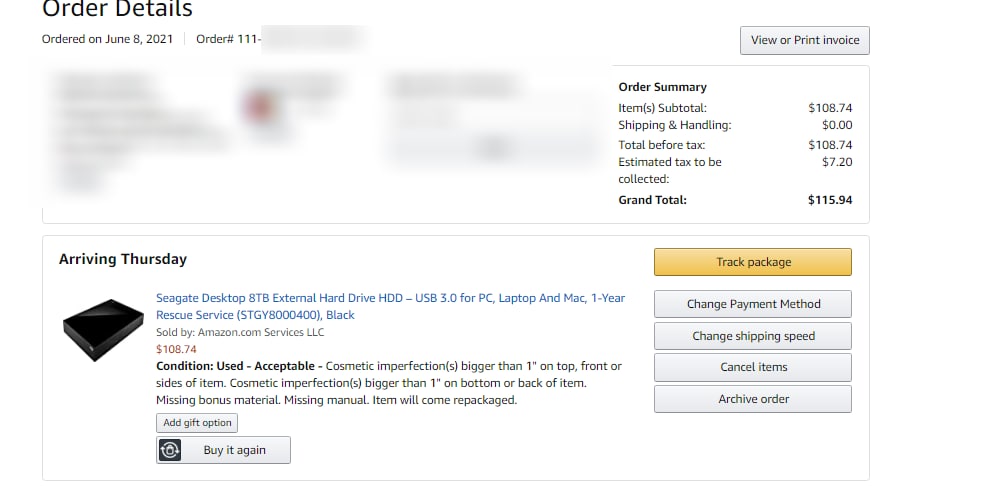Screen dimensions: 983x489
Task: Click the Condition: Used - Acceptable text
Action: pyautogui.click(x=239, y=366)
